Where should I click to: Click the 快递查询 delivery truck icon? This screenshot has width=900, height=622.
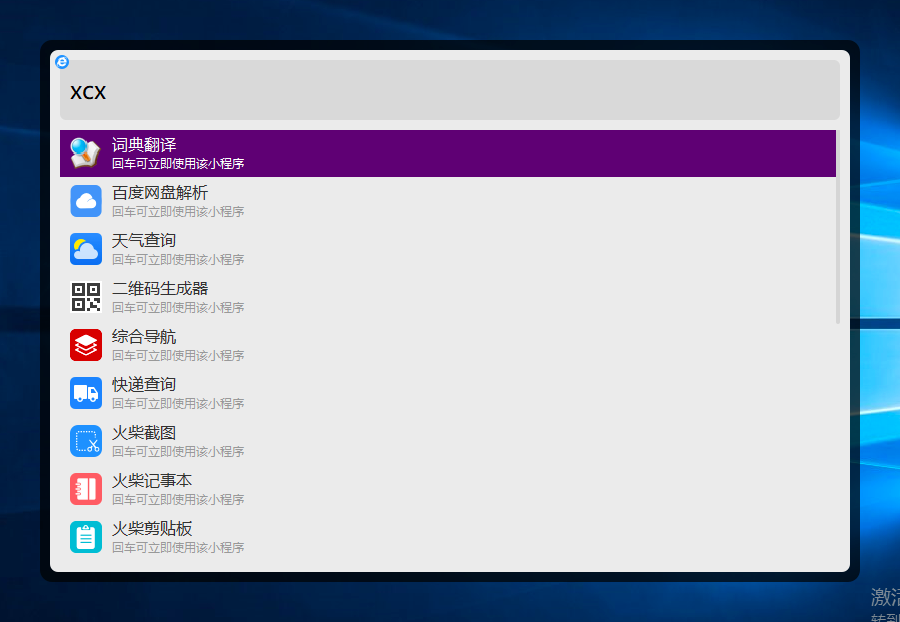[x=86, y=393]
